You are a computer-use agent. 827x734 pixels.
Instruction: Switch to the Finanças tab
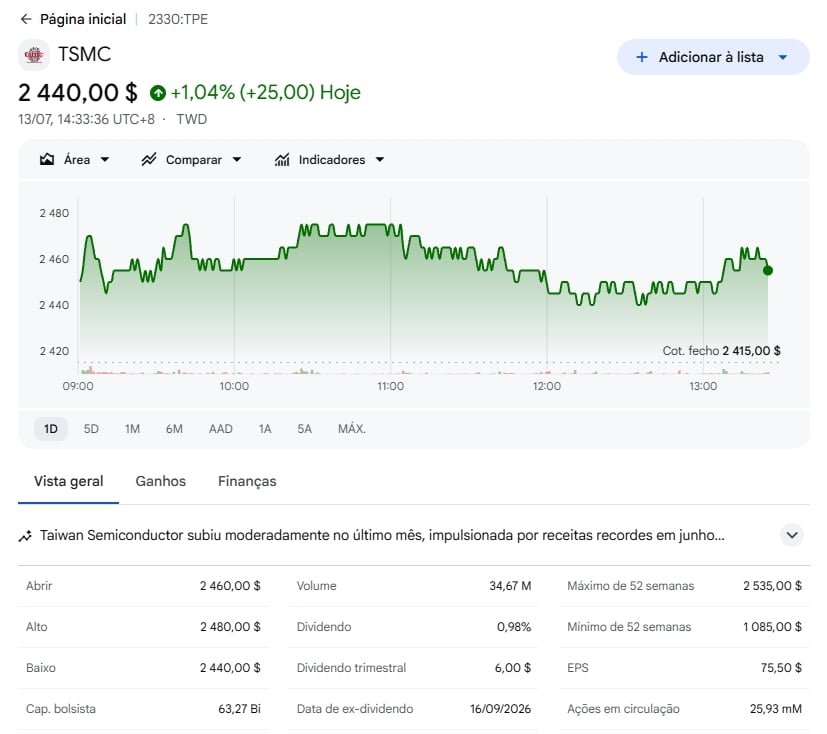click(x=247, y=481)
